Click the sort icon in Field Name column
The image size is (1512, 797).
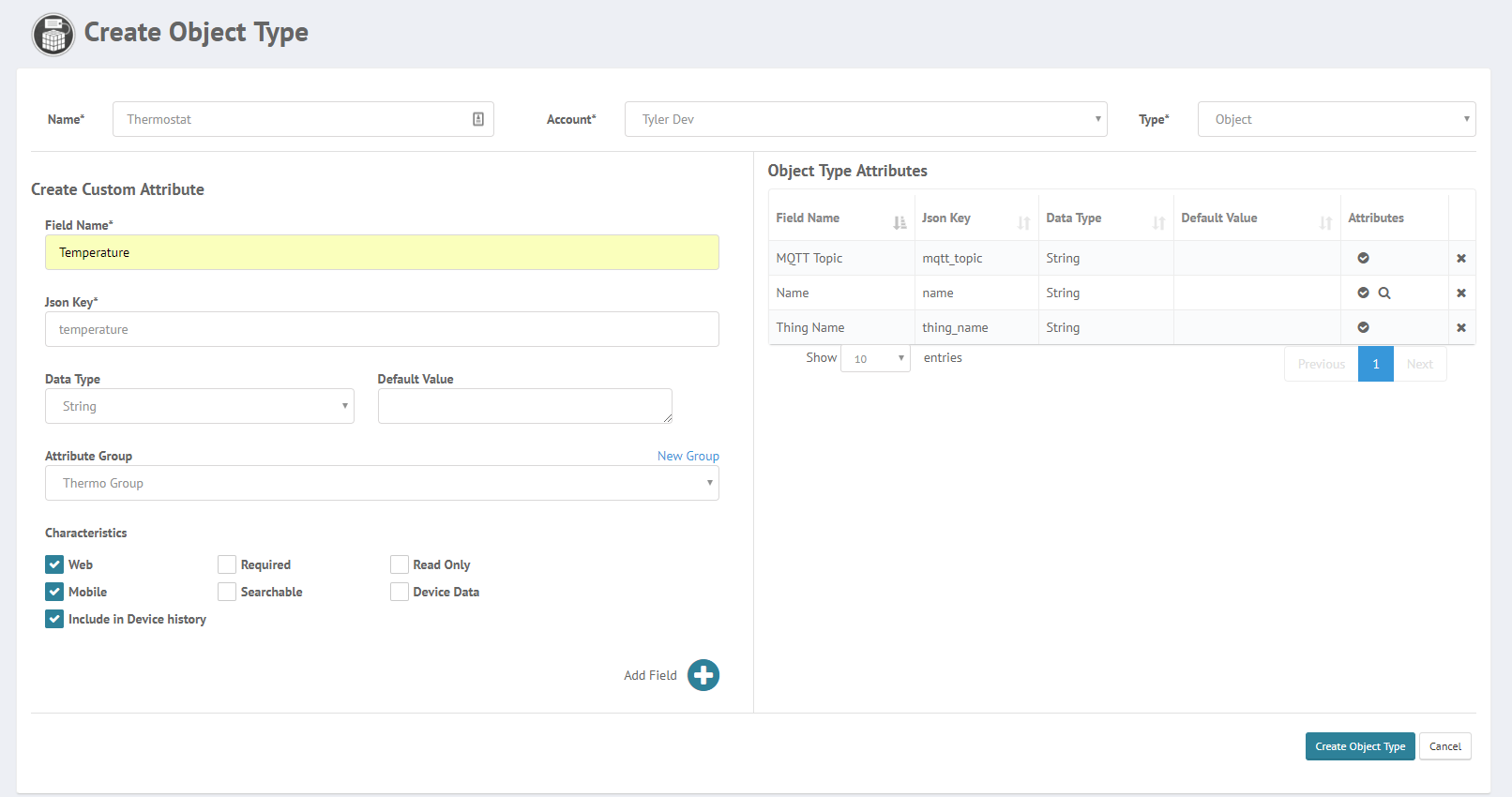tap(900, 222)
